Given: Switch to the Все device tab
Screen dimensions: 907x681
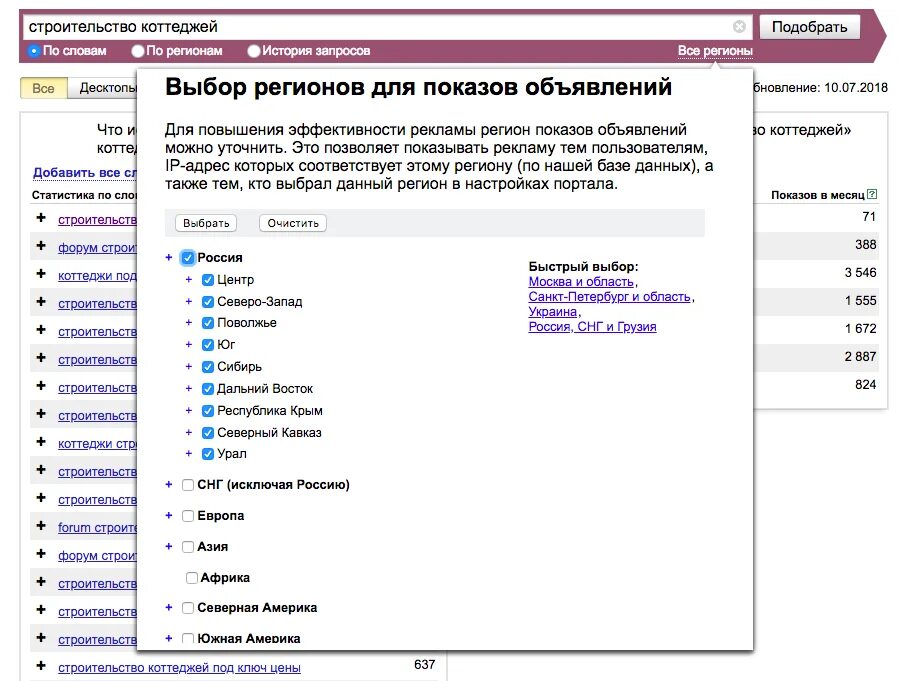Looking at the screenshot, I should click(x=43, y=88).
